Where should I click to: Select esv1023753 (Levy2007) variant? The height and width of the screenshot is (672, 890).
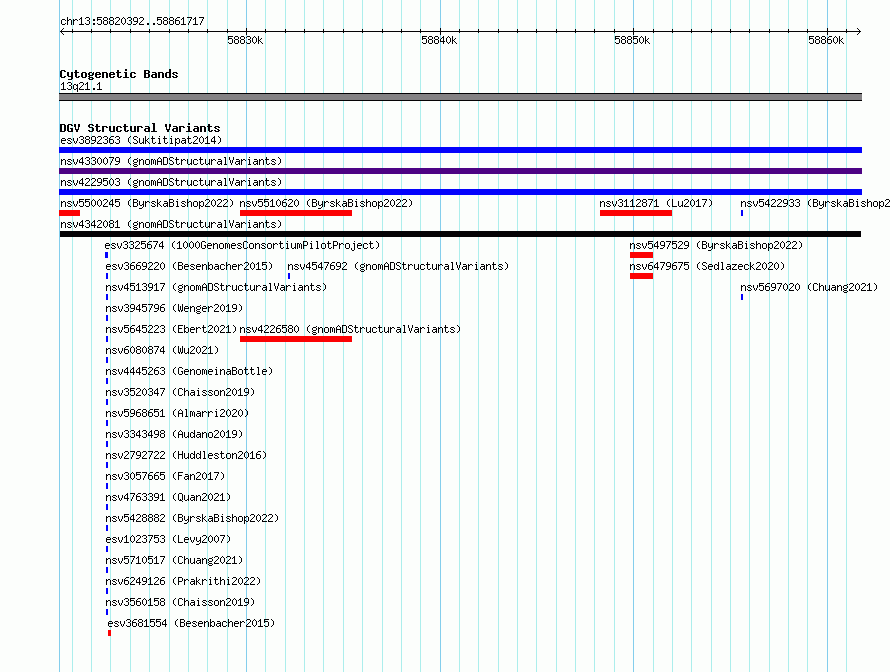point(168,539)
